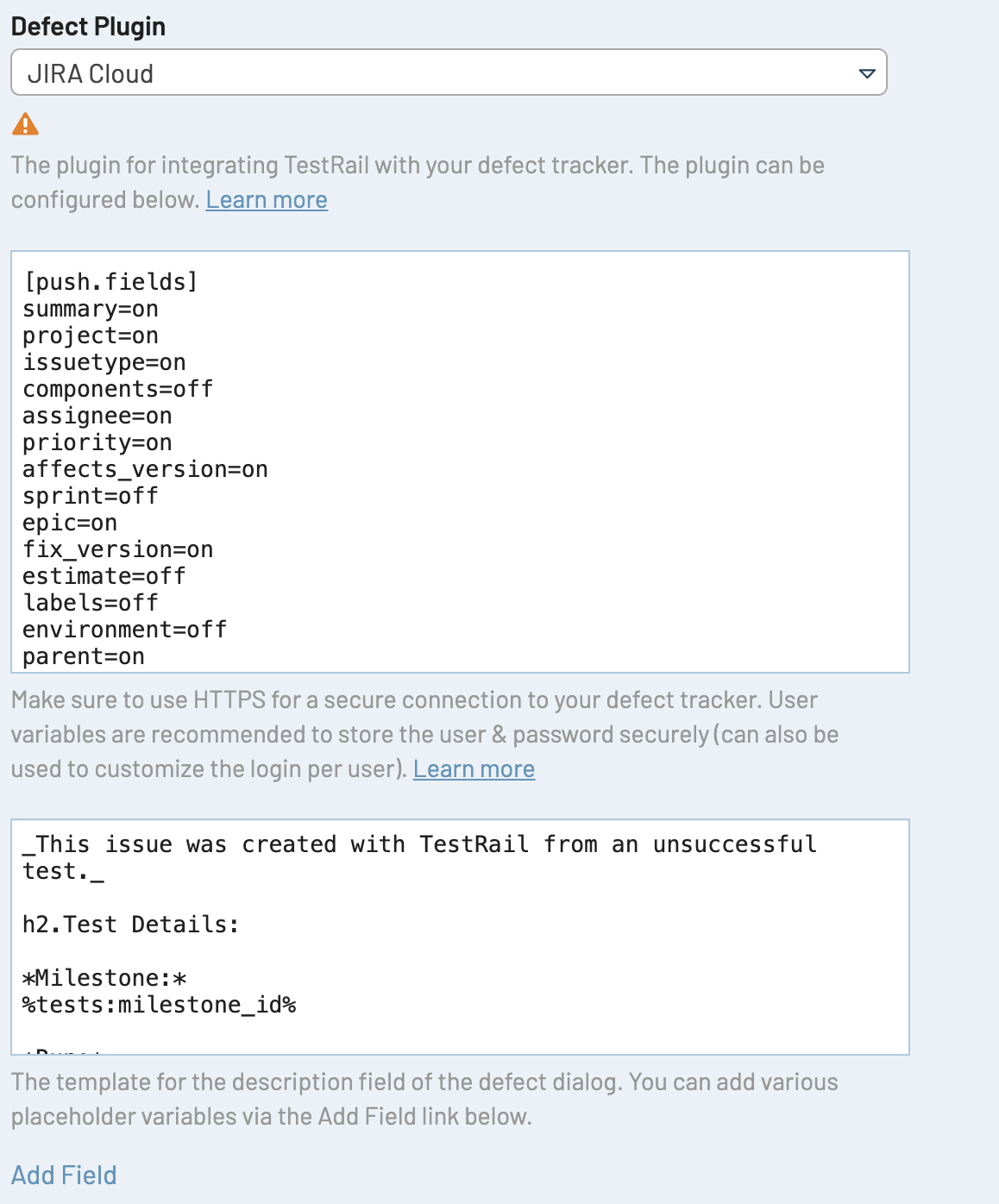Click the fix_version=on configuration line
Viewport: 999px width, 1204px height.
[117, 549]
